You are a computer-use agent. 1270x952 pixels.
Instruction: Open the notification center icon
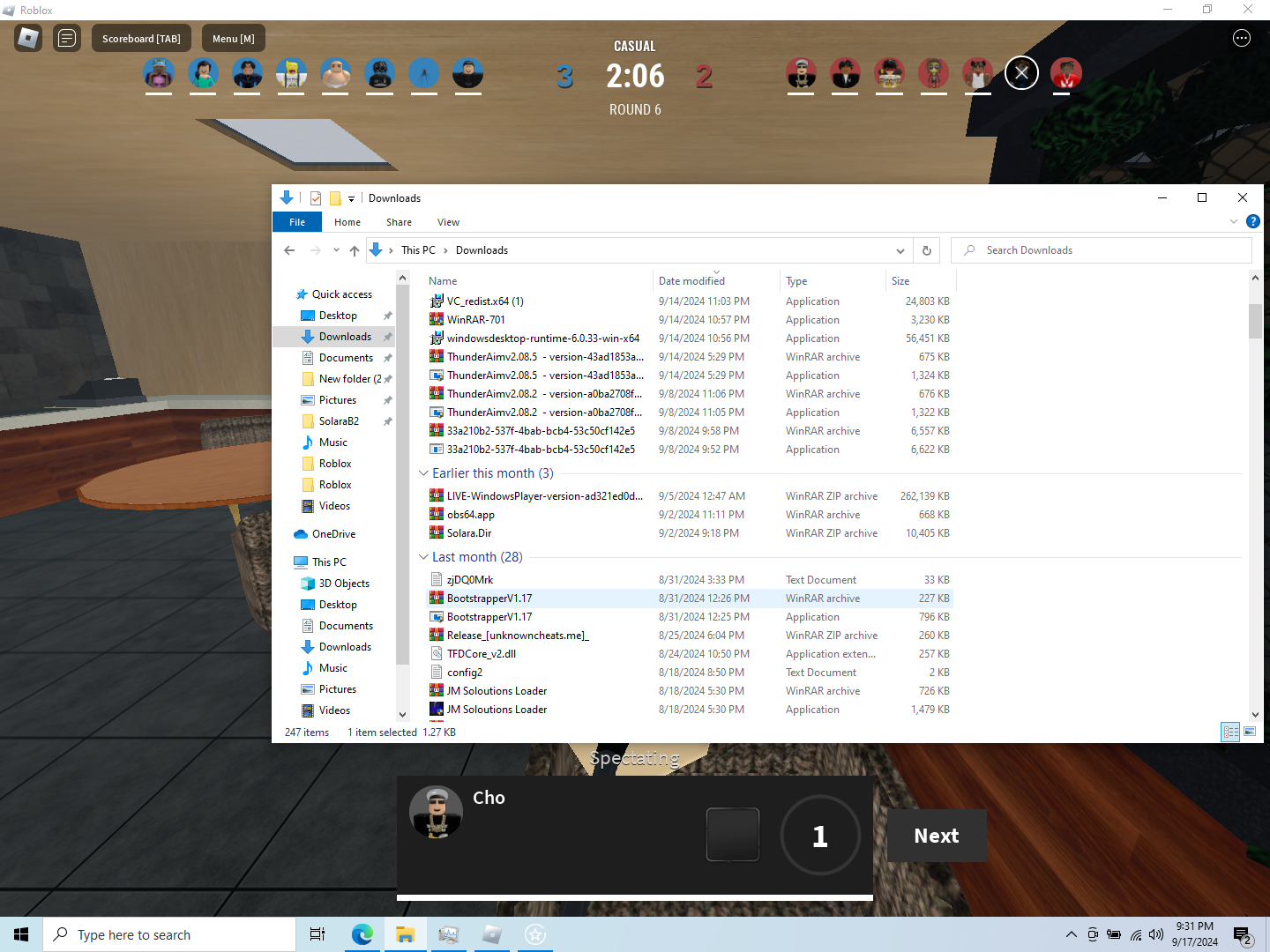tap(1243, 935)
